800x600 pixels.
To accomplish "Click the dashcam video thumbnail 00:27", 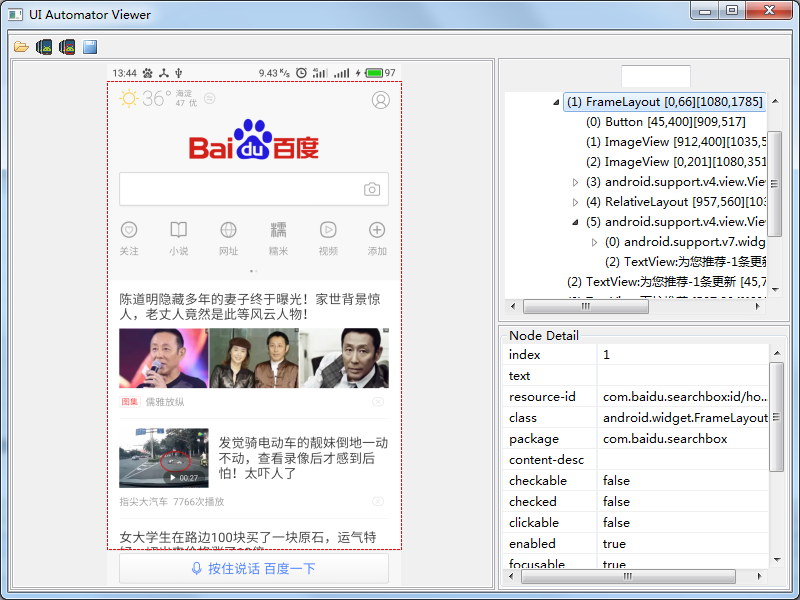I will (x=164, y=458).
